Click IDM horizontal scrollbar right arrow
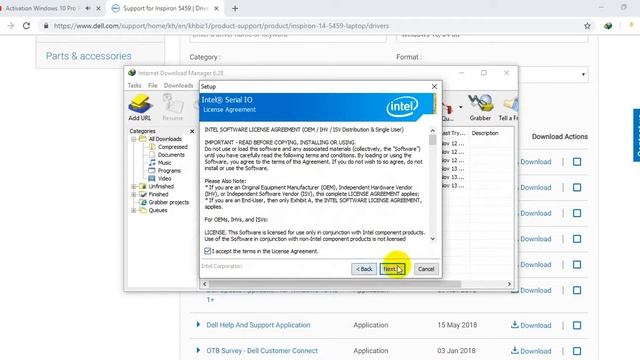Screen dimensions: 640x360 (509, 284)
